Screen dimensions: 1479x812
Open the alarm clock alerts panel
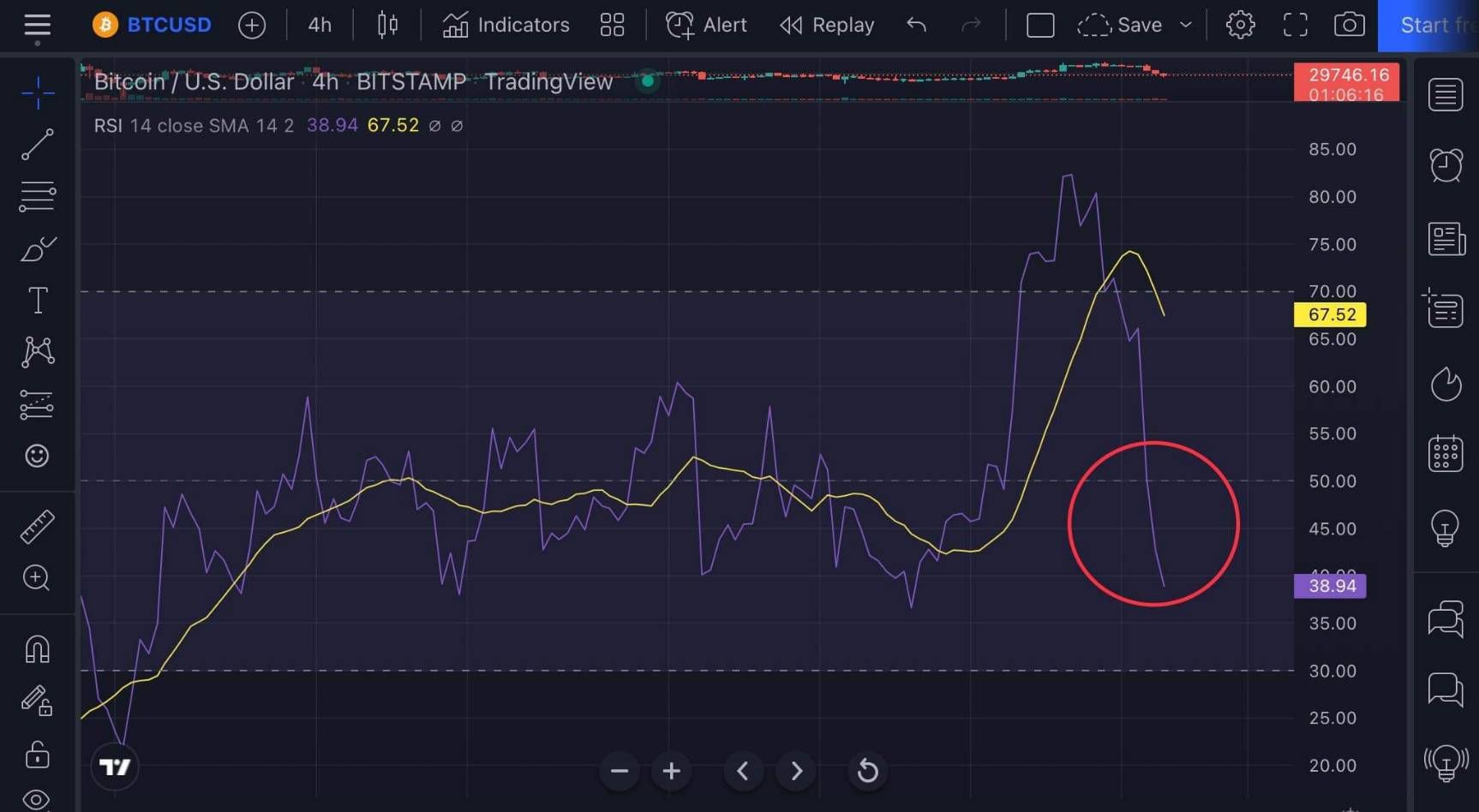click(1445, 164)
